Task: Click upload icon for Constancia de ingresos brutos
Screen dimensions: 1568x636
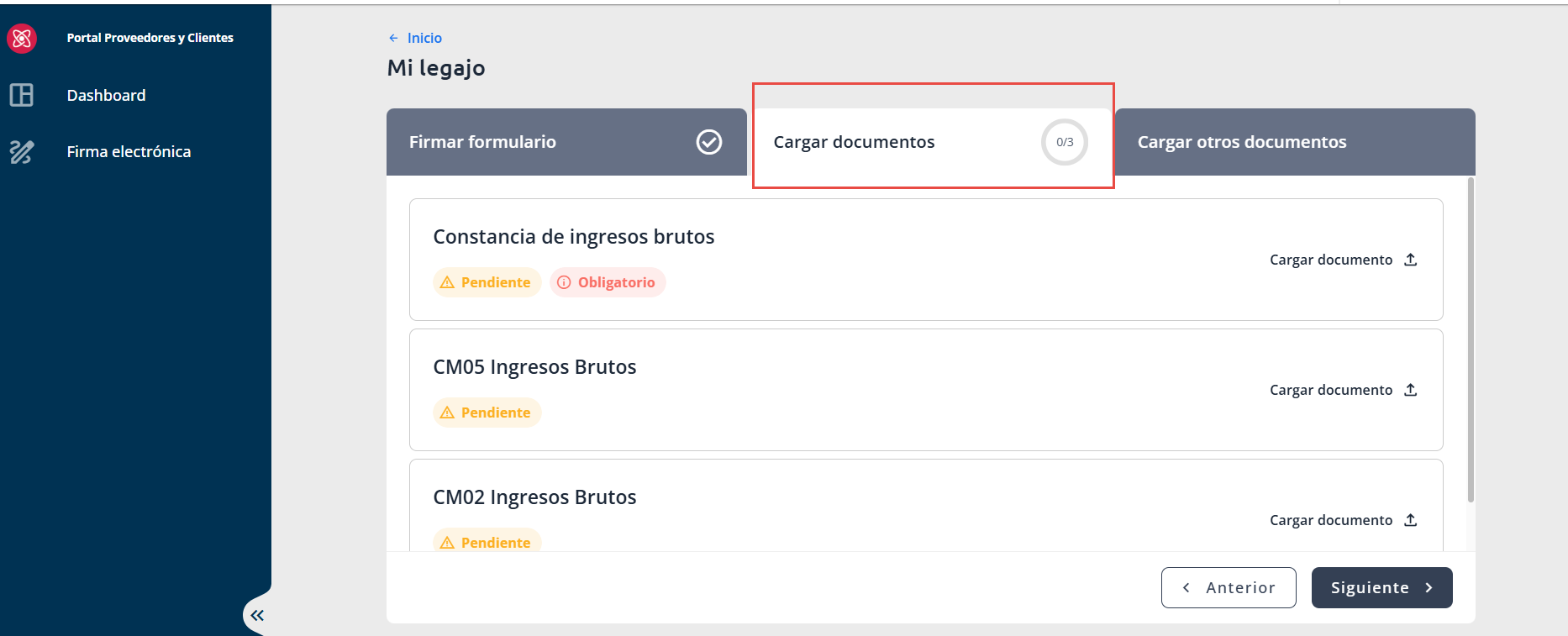Action: coord(1411,260)
